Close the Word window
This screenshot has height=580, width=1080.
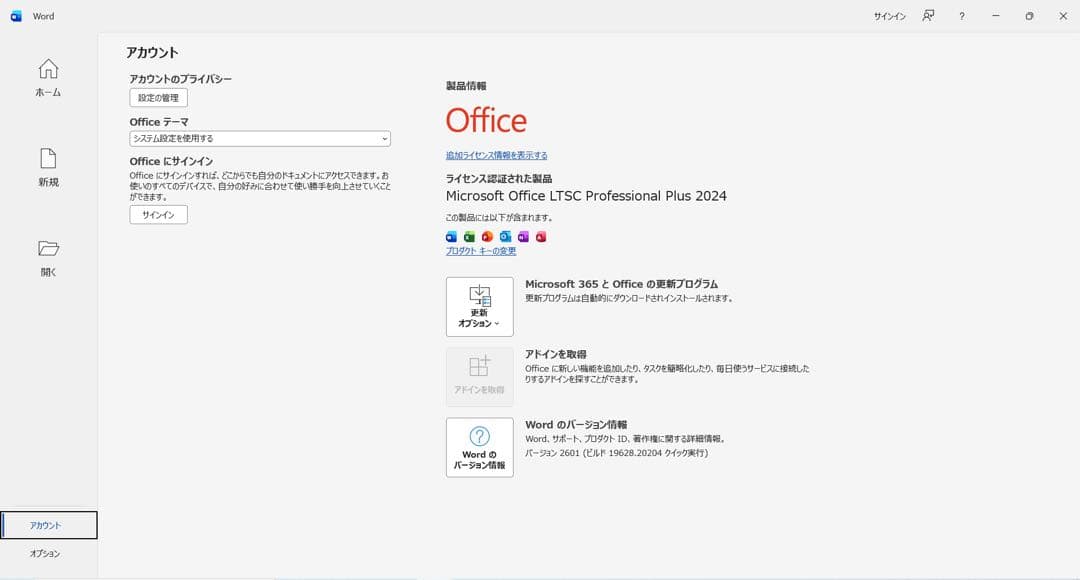[x=1063, y=16]
